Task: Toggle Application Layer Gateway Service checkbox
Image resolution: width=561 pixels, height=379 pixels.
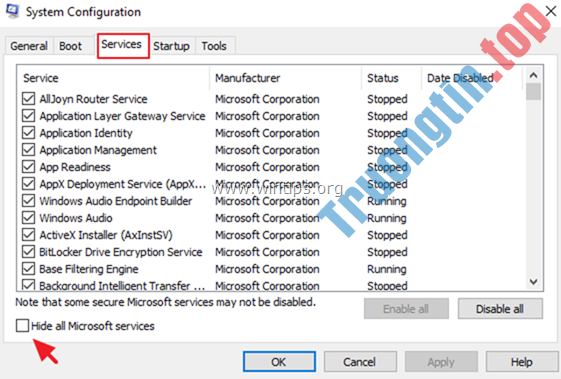Action: 29,116
